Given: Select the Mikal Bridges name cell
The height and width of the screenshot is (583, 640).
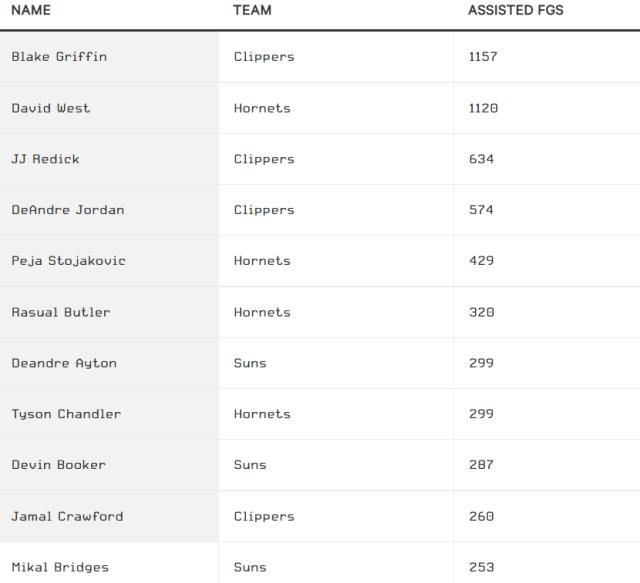Looking at the screenshot, I should click(x=60, y=567).
